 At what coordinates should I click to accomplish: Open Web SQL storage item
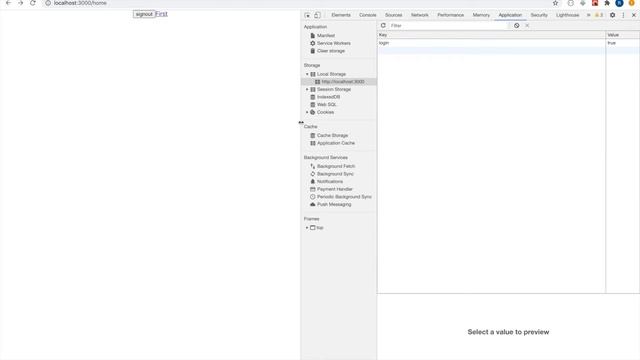coord(327,105)
